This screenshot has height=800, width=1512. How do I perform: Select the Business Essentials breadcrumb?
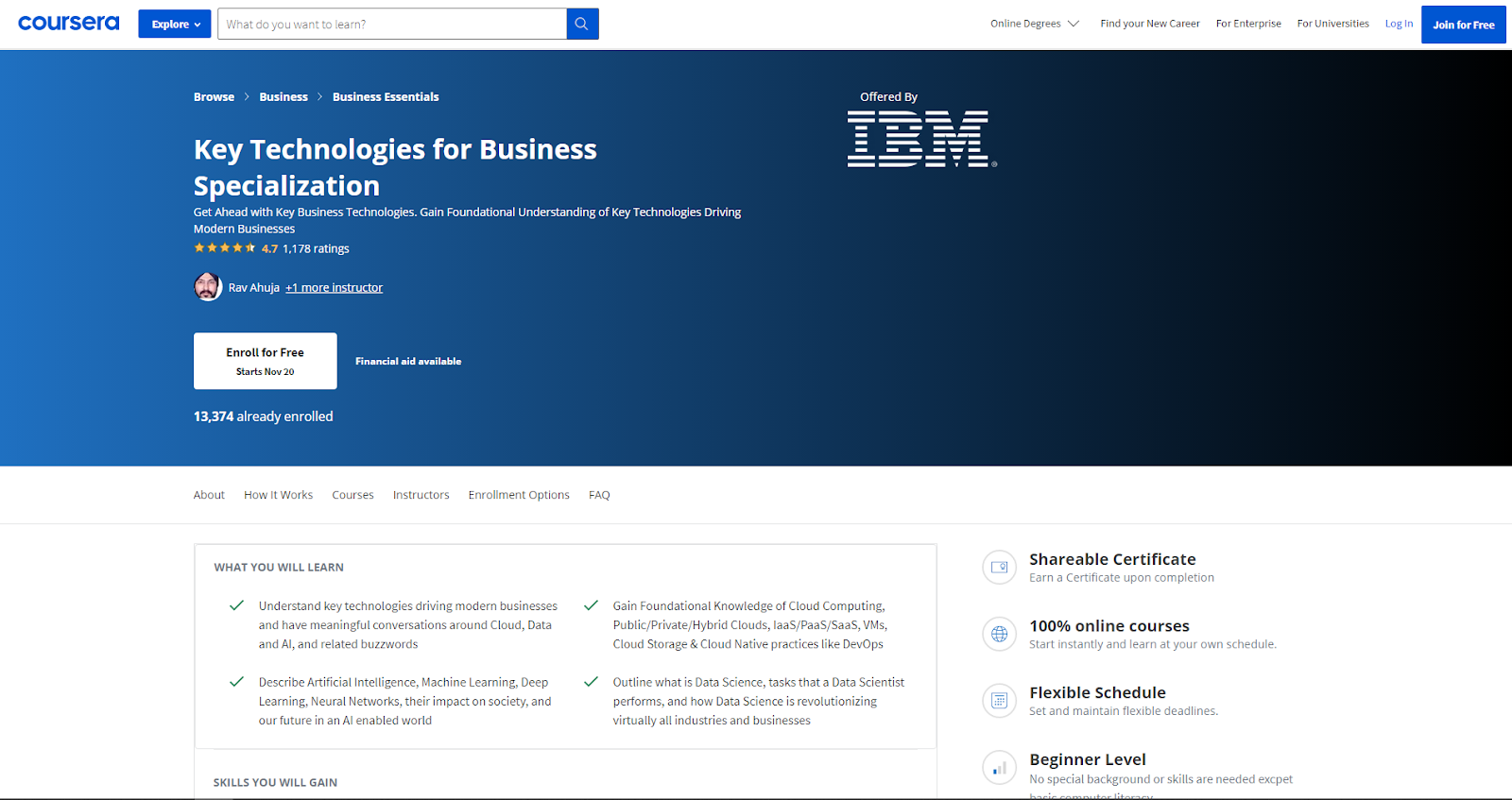coord(386,96)
